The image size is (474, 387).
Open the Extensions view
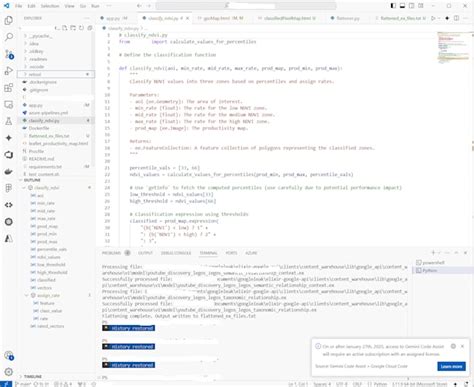click(x=9, y=88)
